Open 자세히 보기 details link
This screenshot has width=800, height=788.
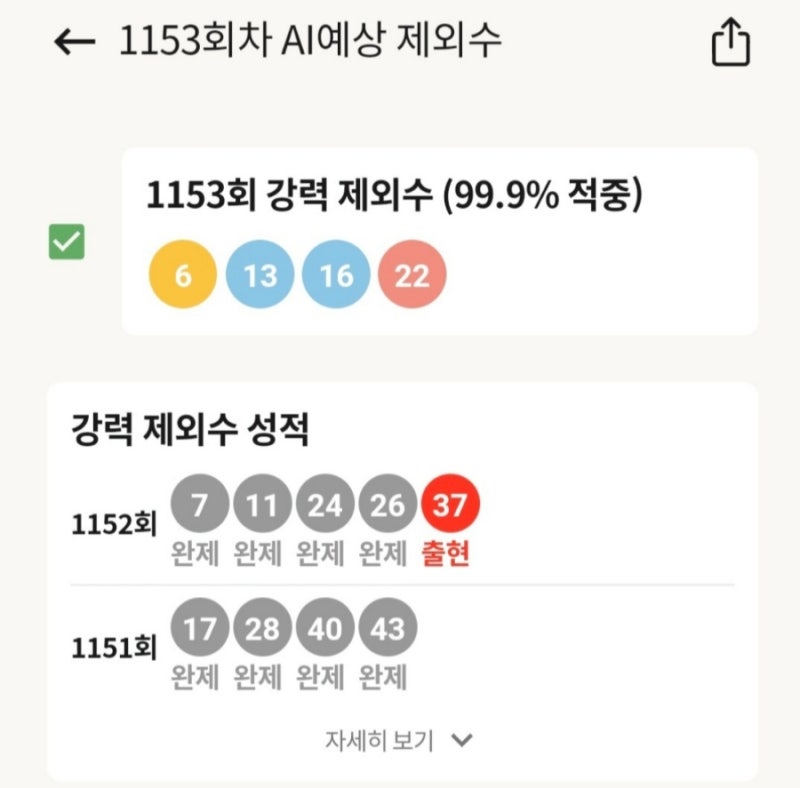(x=379, y=740)
